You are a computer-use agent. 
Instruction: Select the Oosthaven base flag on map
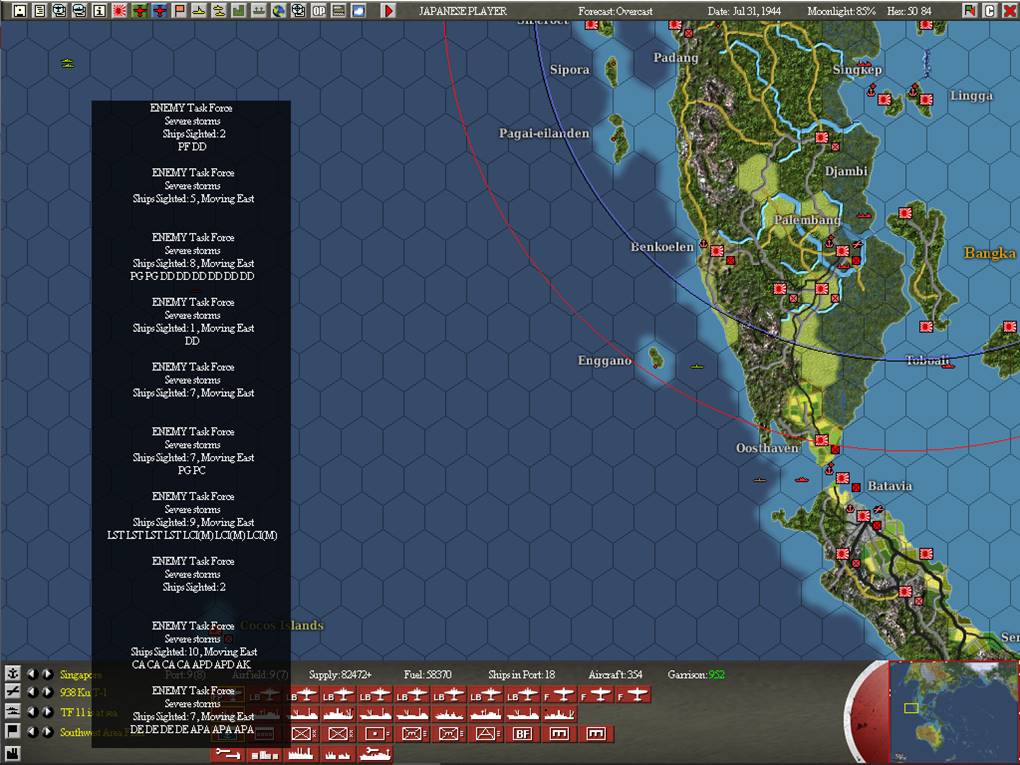pos(822,440)
